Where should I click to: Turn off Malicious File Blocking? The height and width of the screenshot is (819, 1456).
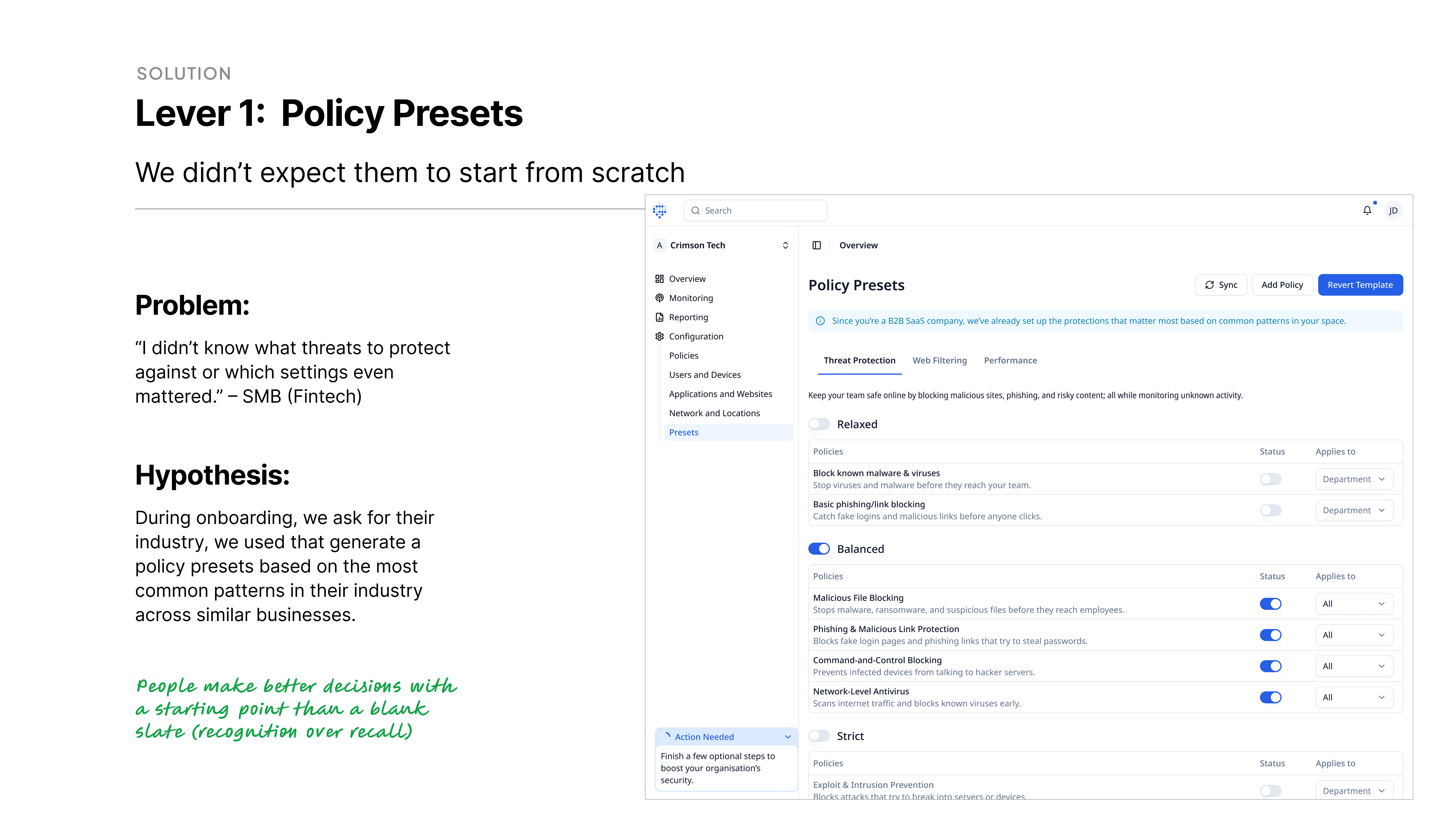click(1271, 604)
